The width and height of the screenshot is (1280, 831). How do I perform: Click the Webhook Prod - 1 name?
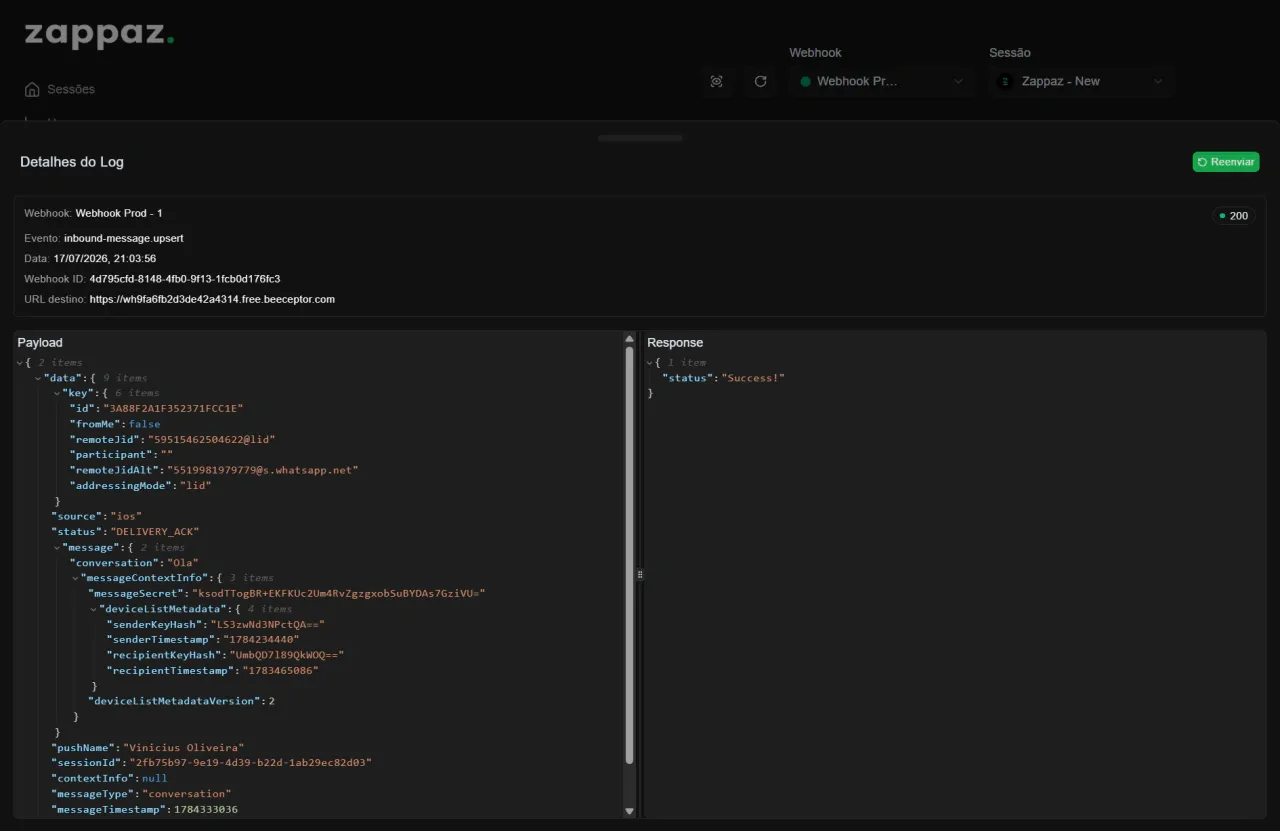(119, 213)
